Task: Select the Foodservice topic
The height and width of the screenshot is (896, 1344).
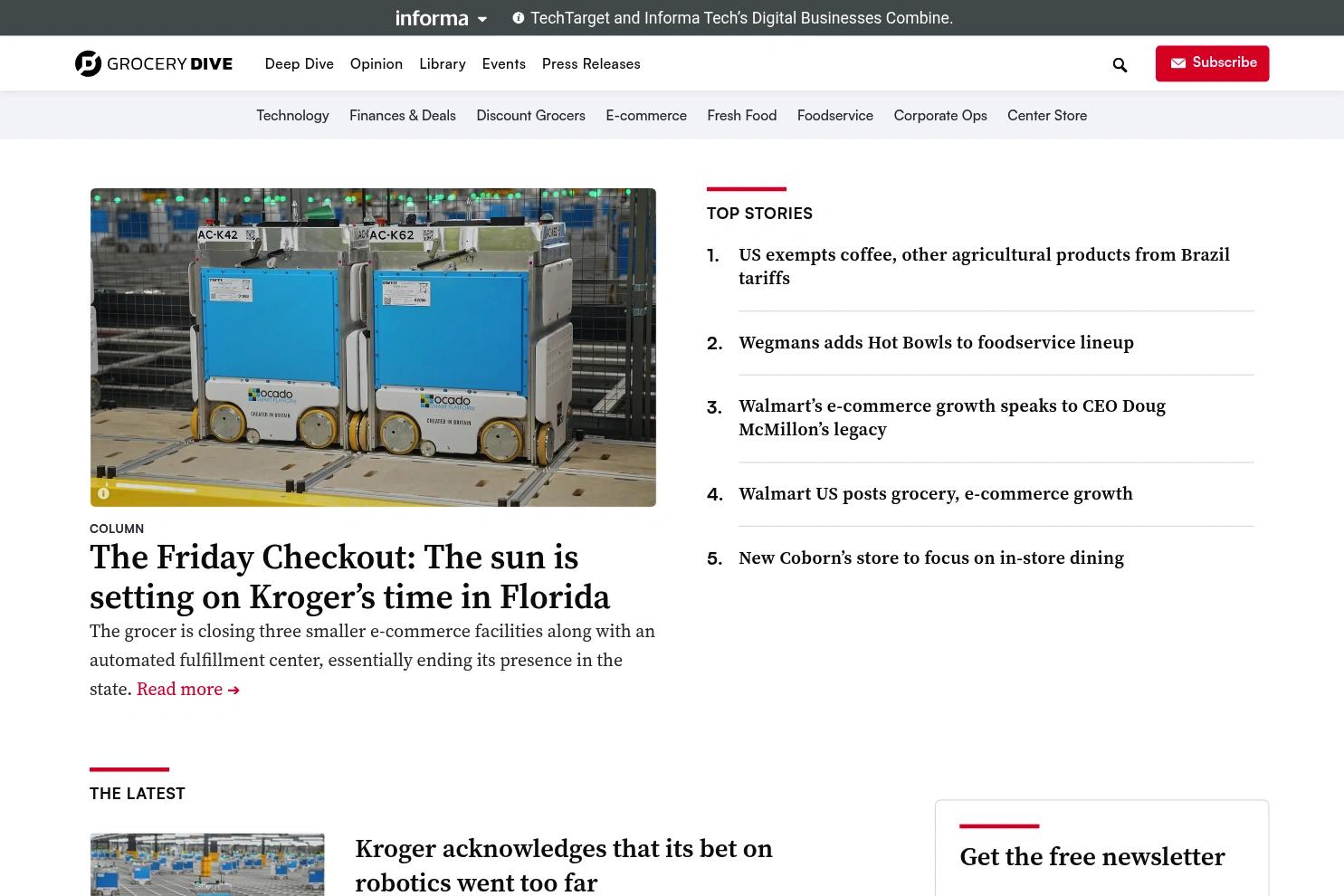Action: 835,115
